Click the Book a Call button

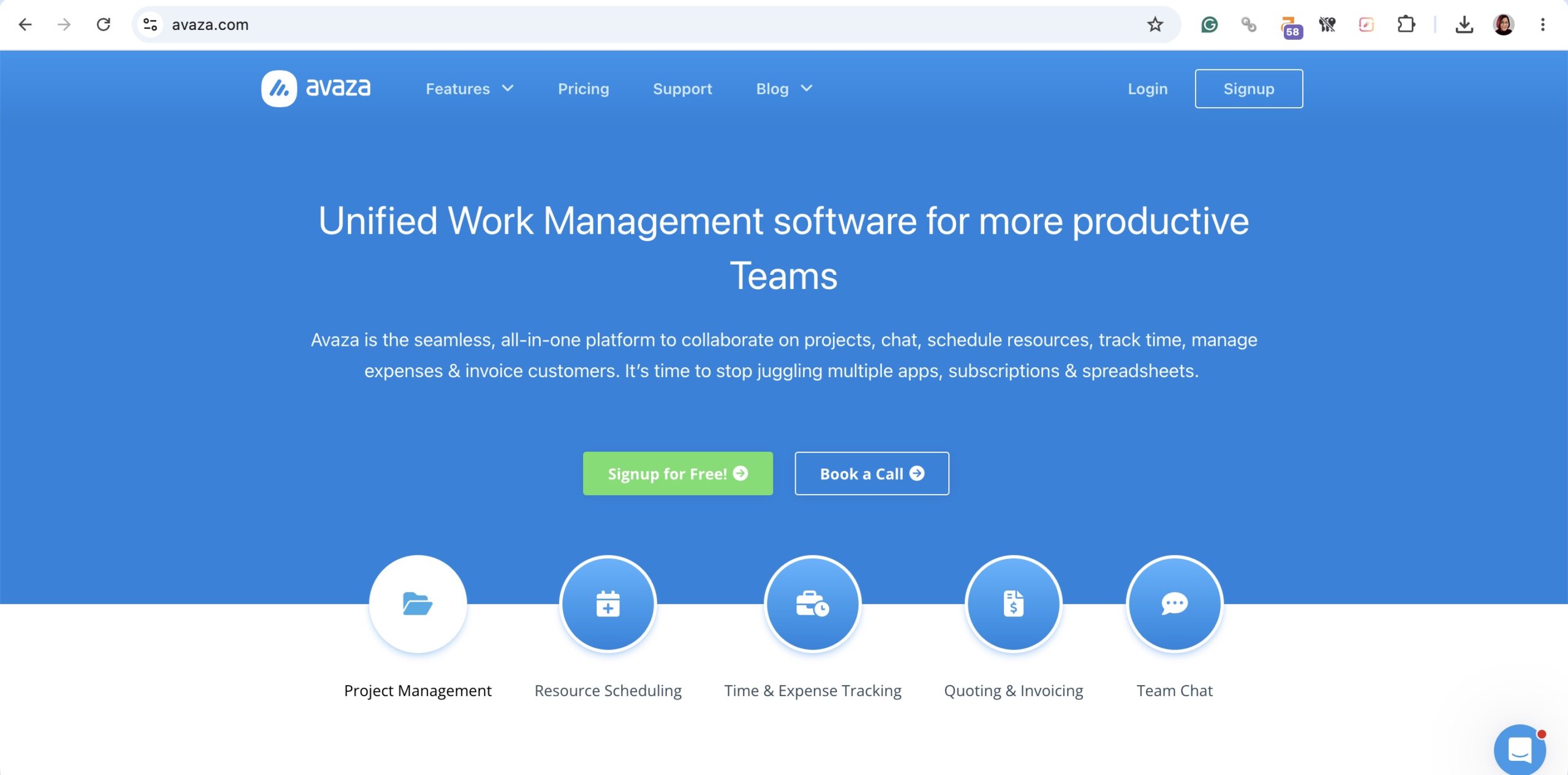coord(872,473)
